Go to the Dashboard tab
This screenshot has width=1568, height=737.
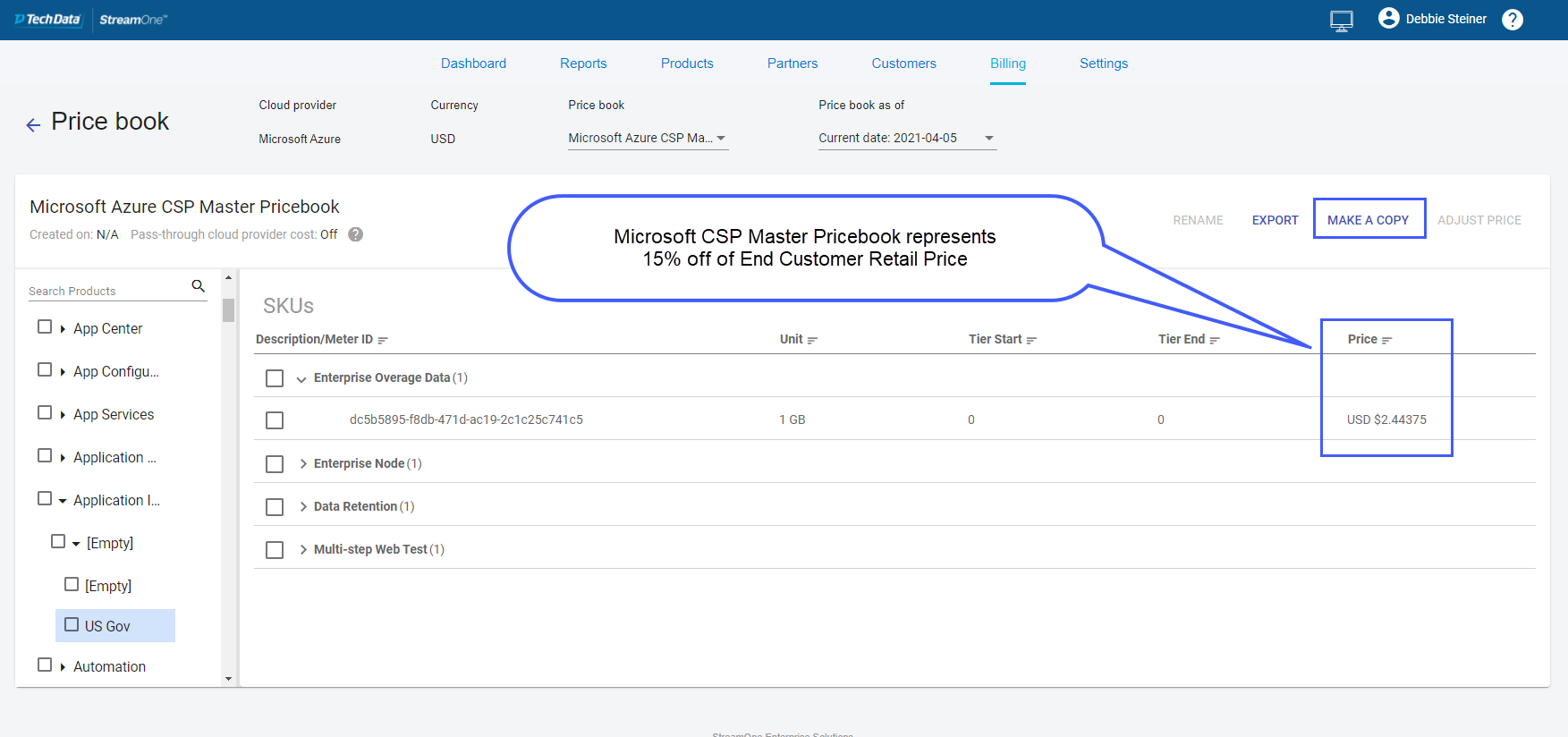pyautogui.click(x=473, y=64)
